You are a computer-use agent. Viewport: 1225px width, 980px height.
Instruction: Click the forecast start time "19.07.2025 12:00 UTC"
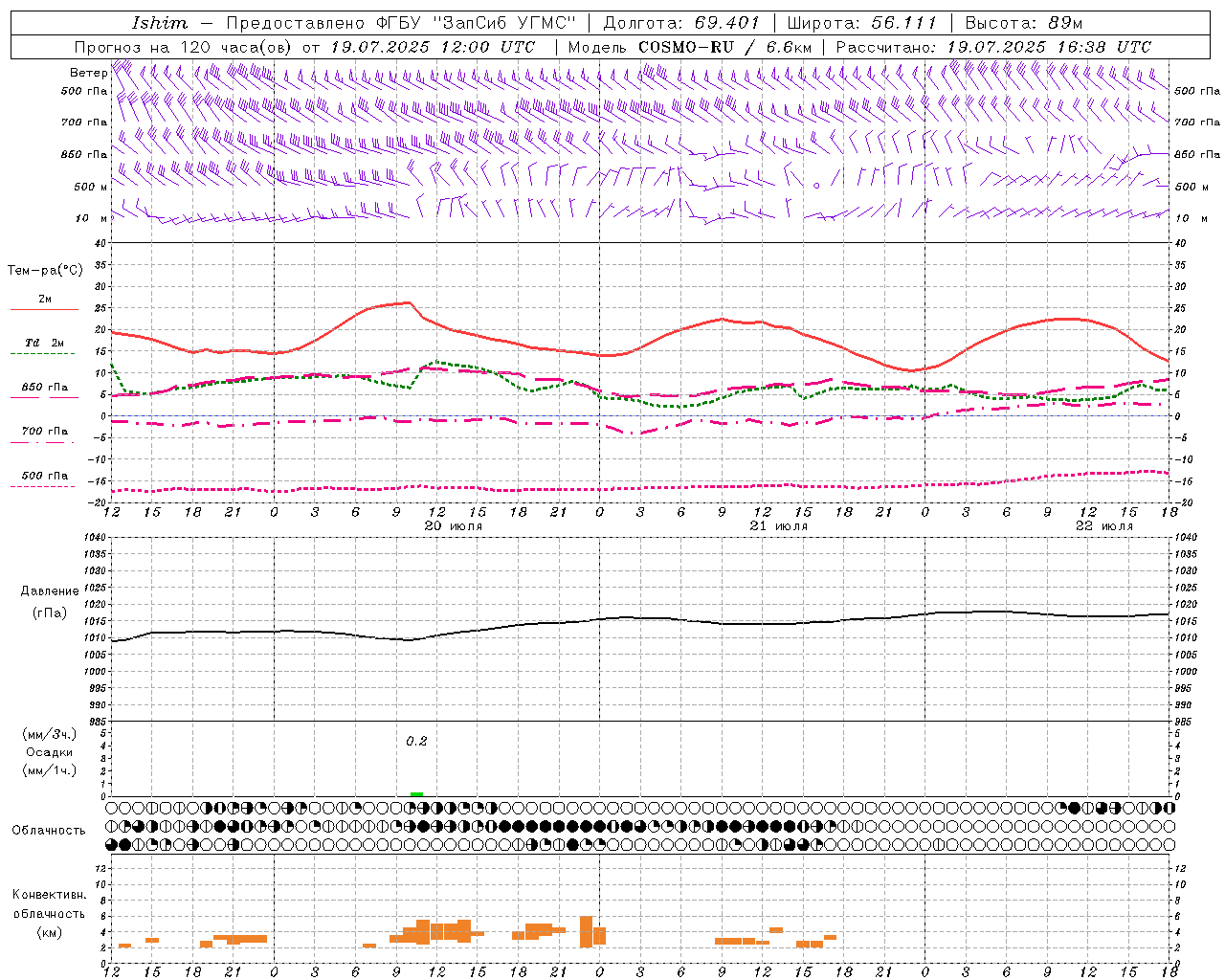pos(432,47)
